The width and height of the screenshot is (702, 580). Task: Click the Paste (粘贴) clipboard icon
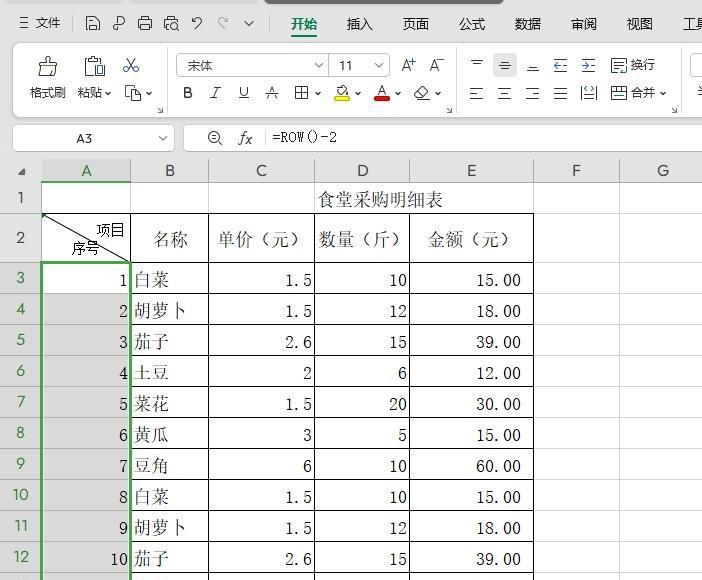click(x=94, y=66)
